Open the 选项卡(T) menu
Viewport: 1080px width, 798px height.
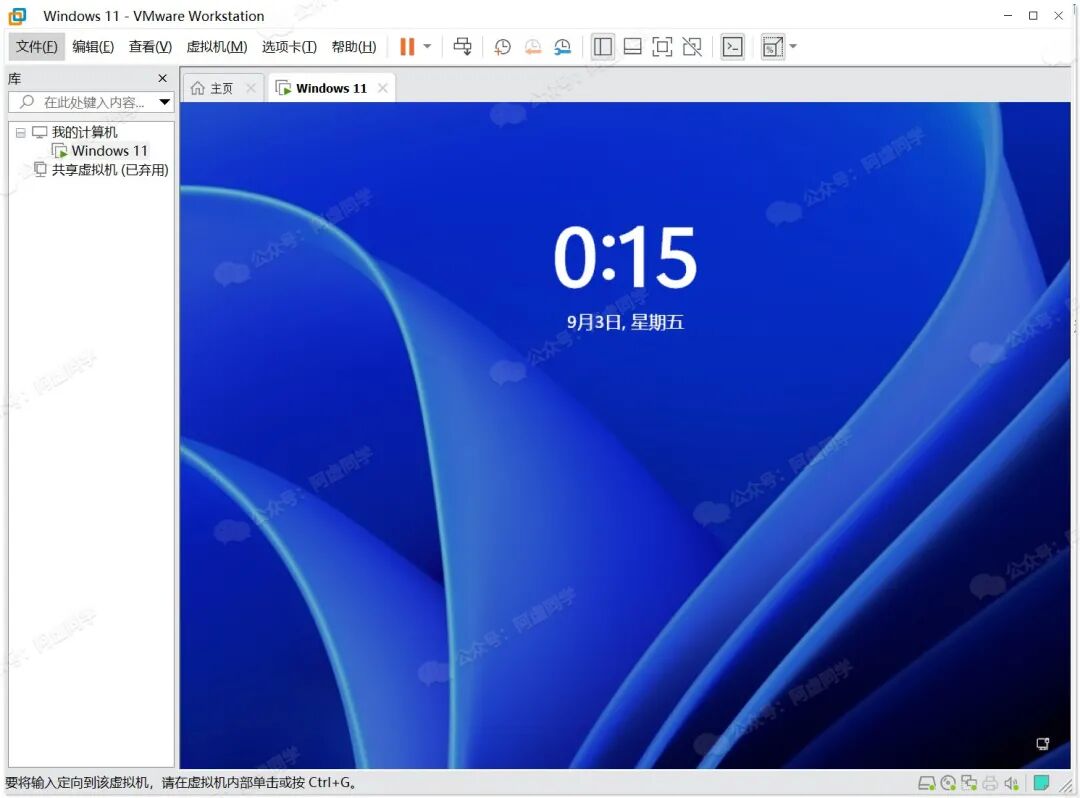289,47
